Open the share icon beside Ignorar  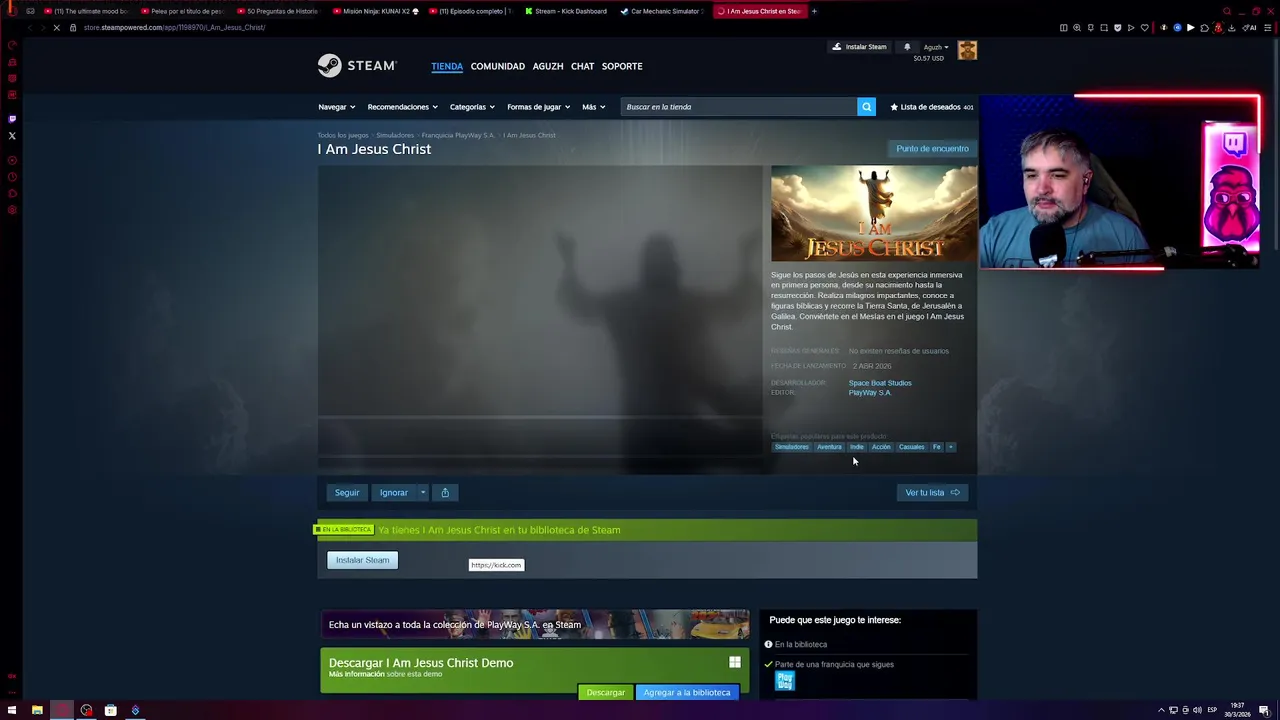[x=445, y=492]
